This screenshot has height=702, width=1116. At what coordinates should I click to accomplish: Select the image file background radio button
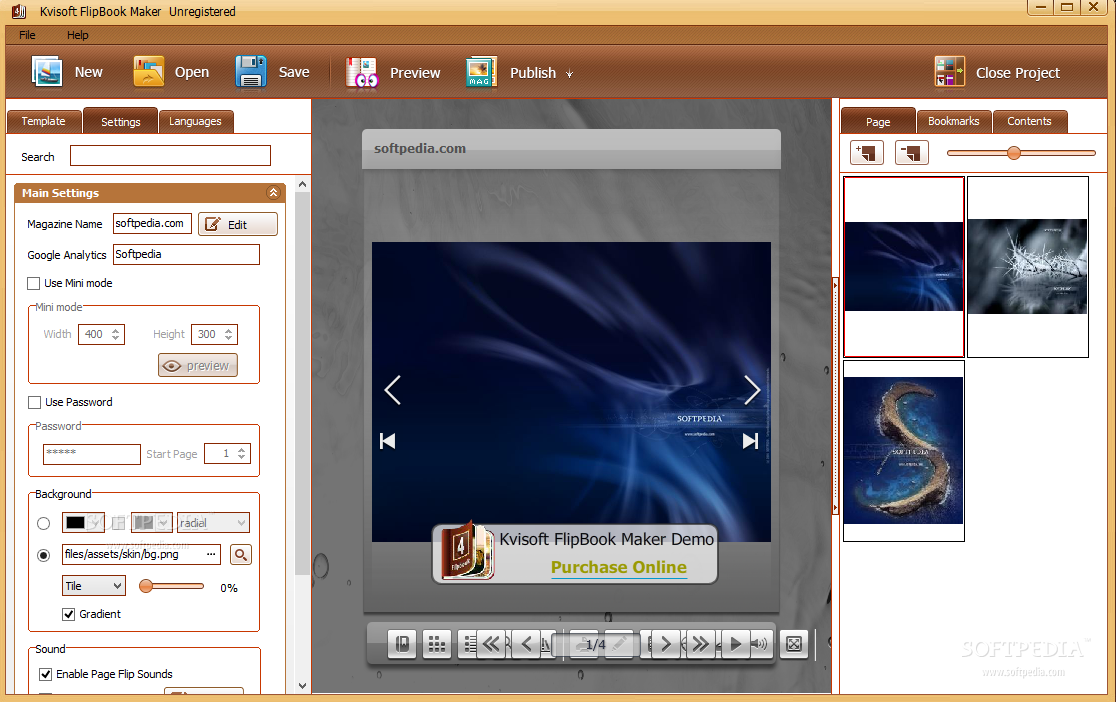click(43, 555)
